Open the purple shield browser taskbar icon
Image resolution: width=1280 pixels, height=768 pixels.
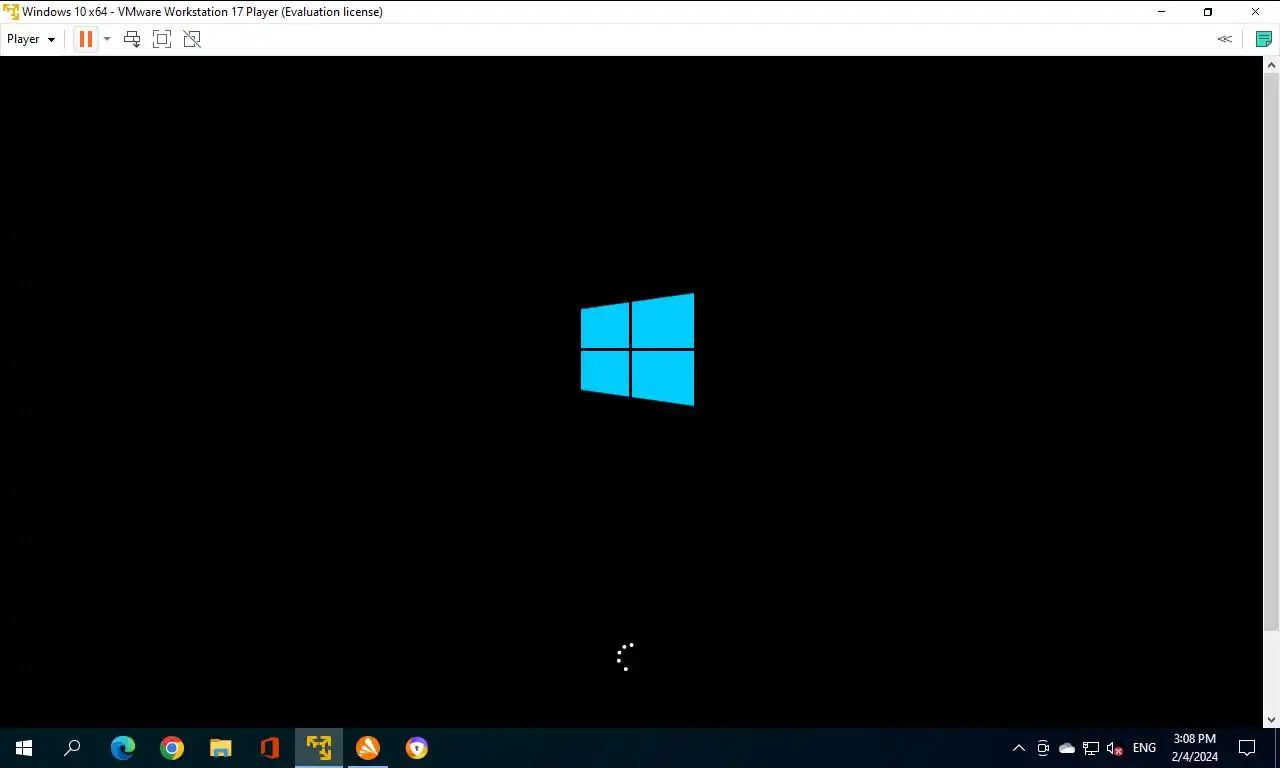417,748
